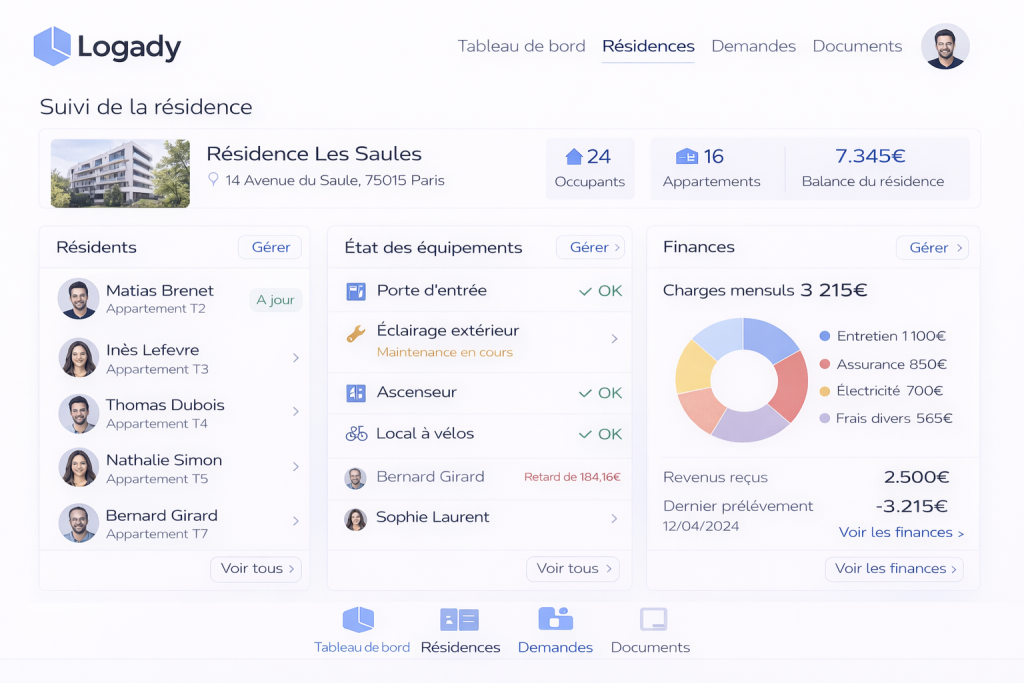1024x683 pixels.
Task: Click the Porte d'entrée equipment icon
Action: tap(356, 291)
